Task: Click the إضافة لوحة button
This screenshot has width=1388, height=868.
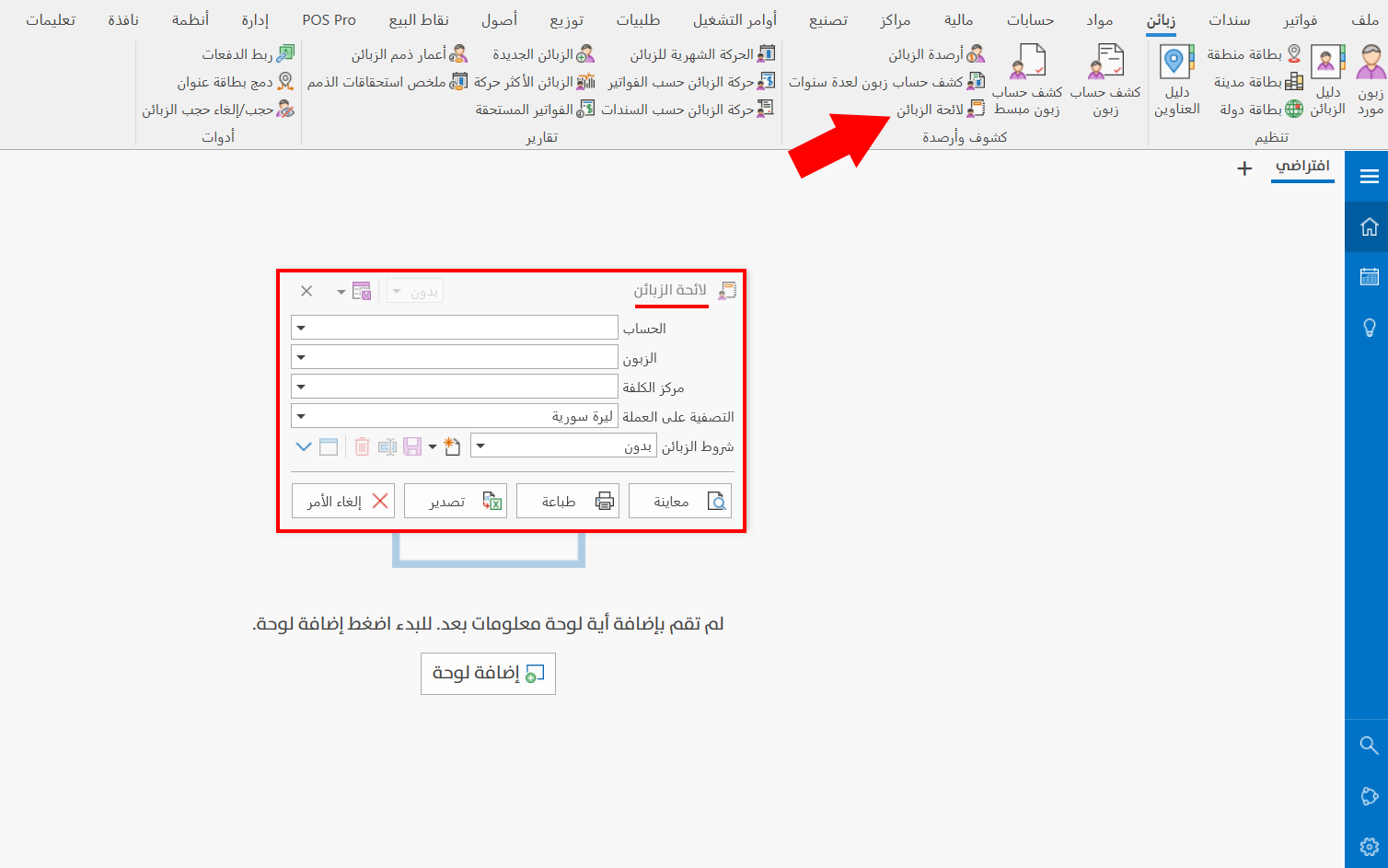Action: tap(488, 673)
